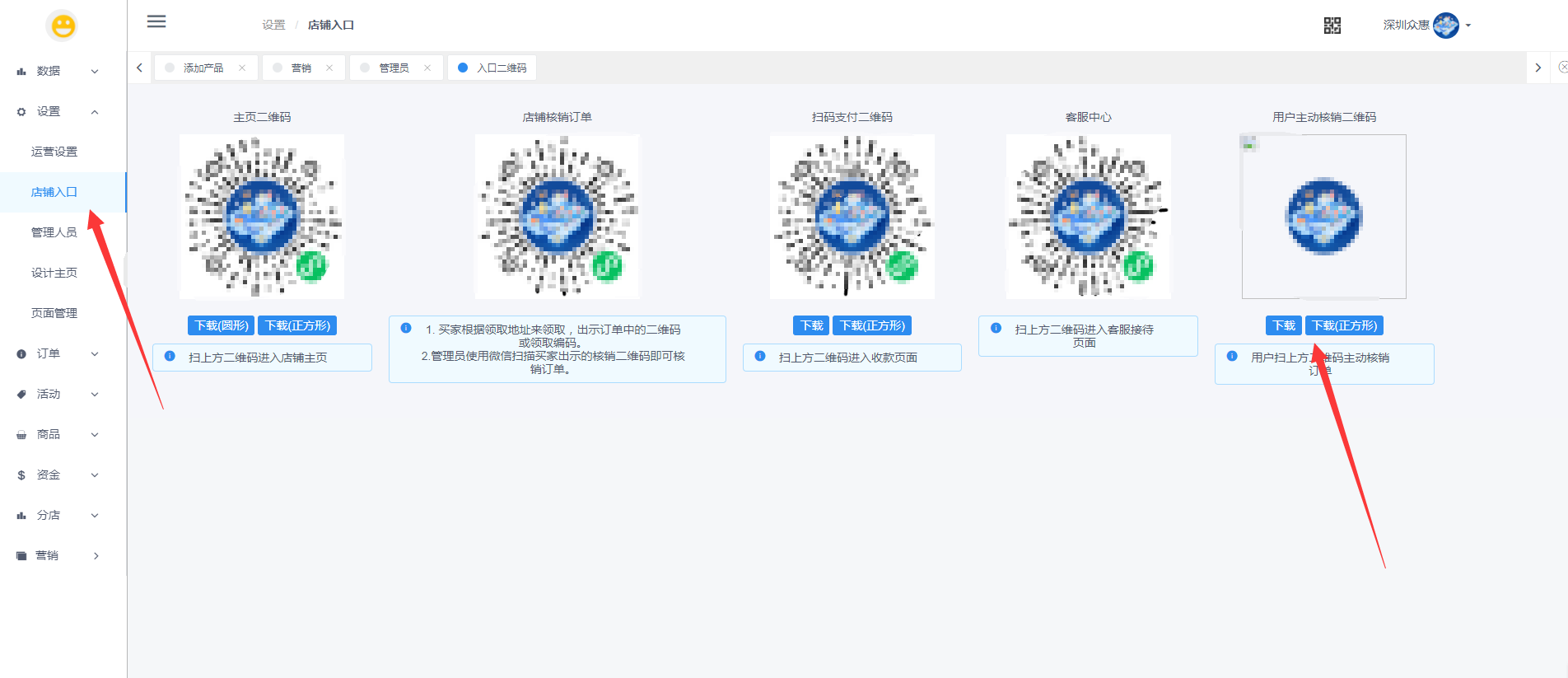The height and width of the screenshot is (678, 1568).
Task: Click 下载(正方形) under 主页二维码
Action: click(x=297, y=325)
